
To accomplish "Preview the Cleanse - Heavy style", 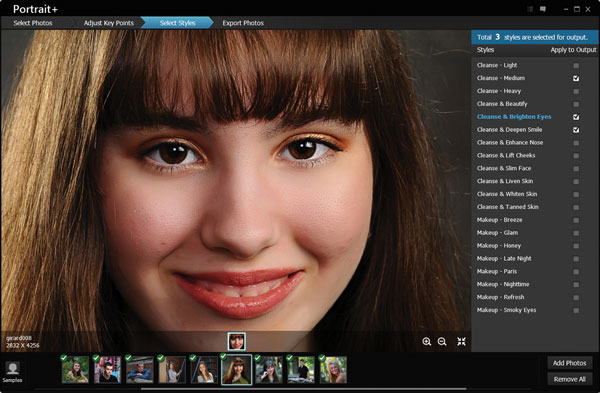I will pos(499,91).
